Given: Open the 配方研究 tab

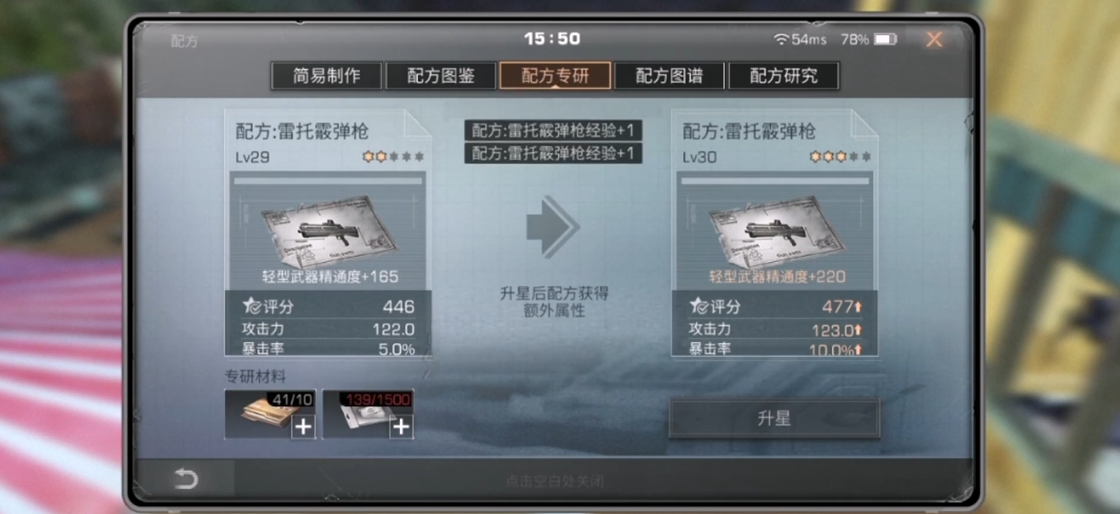Looking at the screenshot, I should (784, 76).
